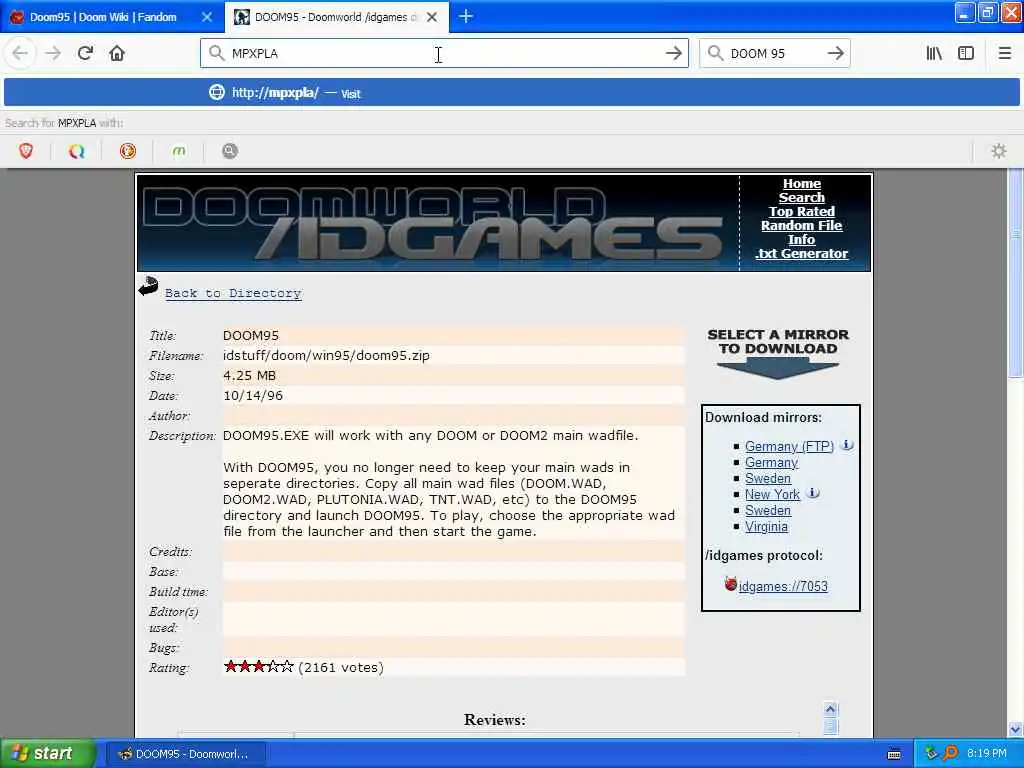Screen dimensions: 1024x768
Task: Click the go arrow in the address bar
Action: 673,53
